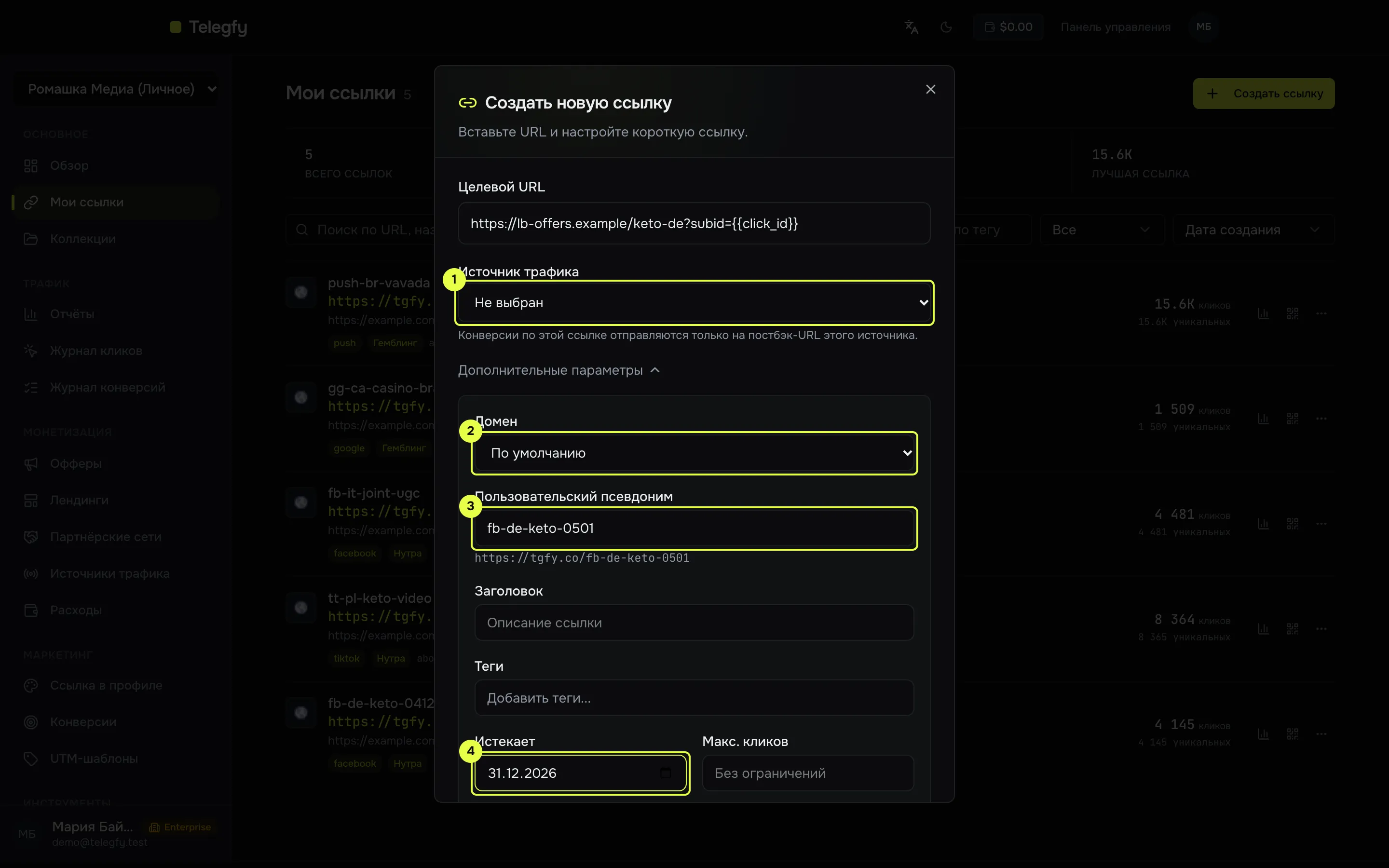Viewport: 1389px width, 868px height.
Task: Open the Дата создания sort dropdown
Action: tap(1253, 230)
